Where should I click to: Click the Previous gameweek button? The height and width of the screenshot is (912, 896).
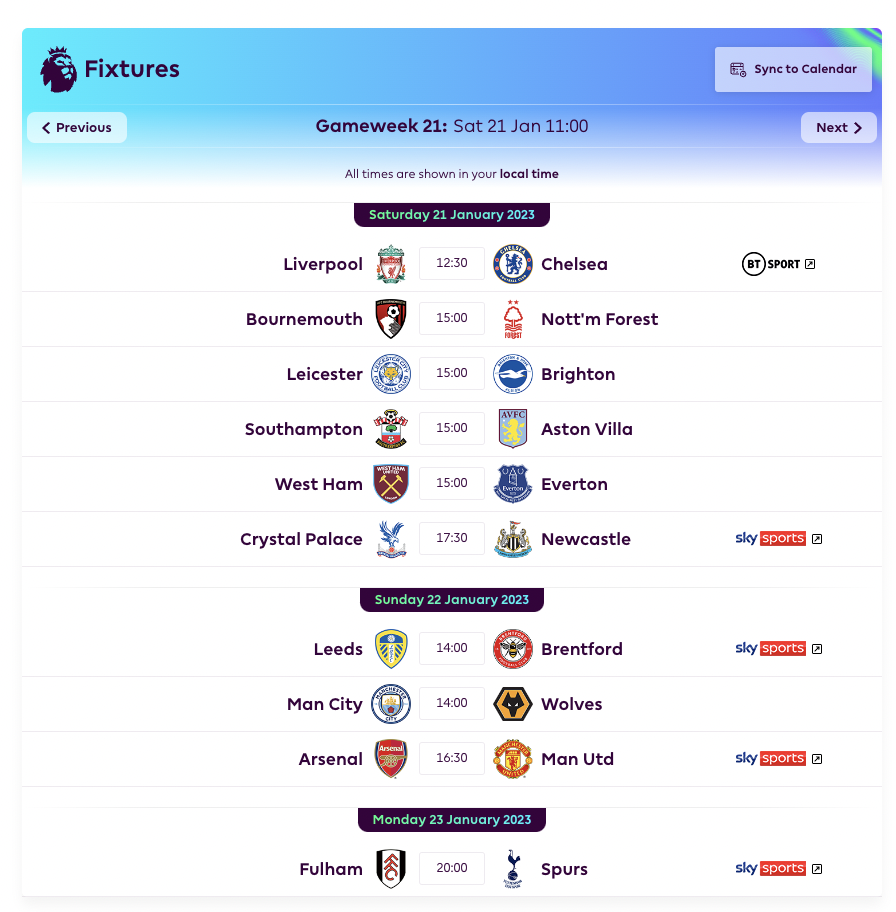click(77, 127)
